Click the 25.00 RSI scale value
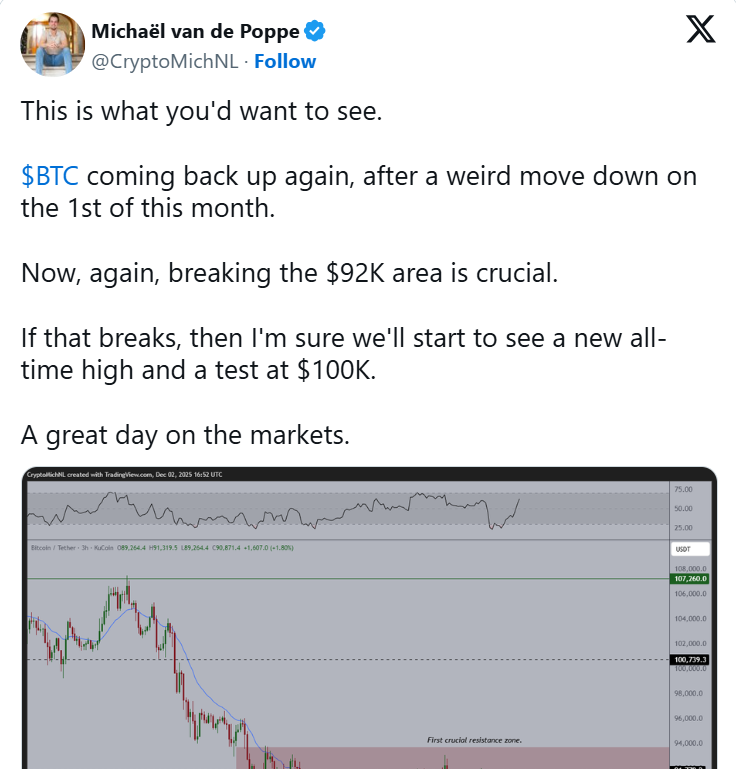736x769 pixels. (x=684, y=526)
